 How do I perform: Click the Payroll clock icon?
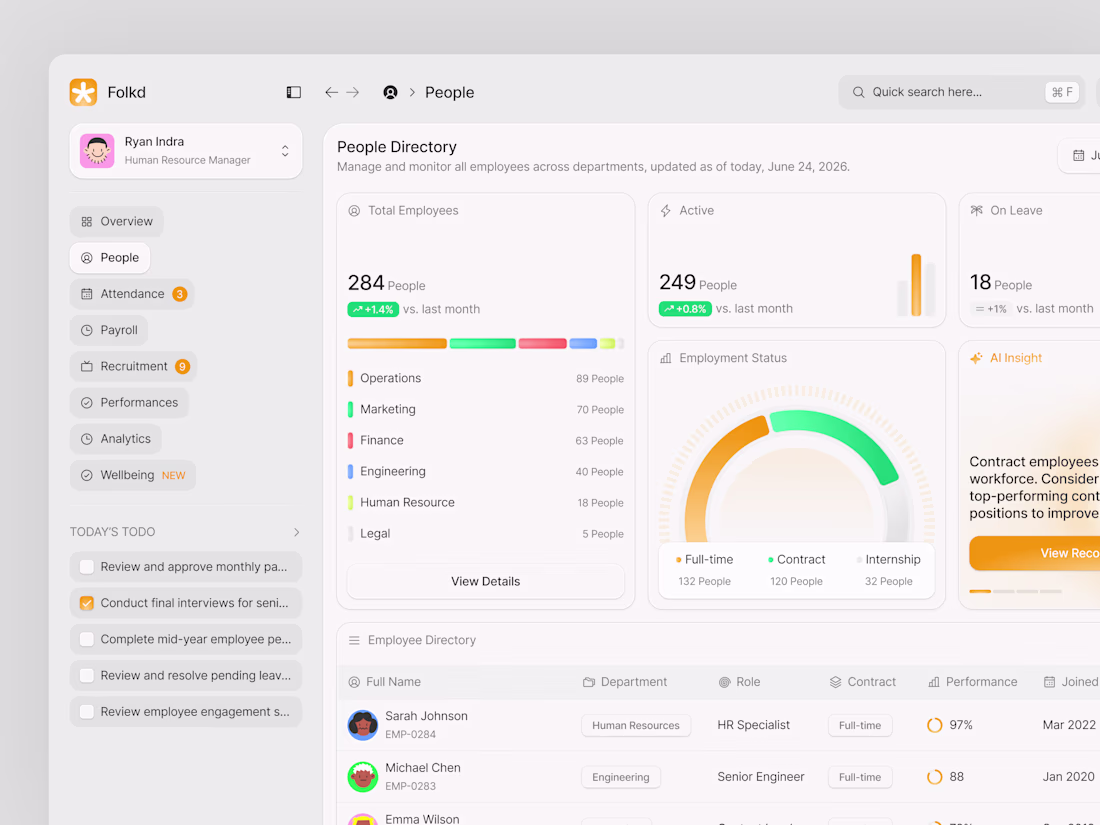coord(86,330)
